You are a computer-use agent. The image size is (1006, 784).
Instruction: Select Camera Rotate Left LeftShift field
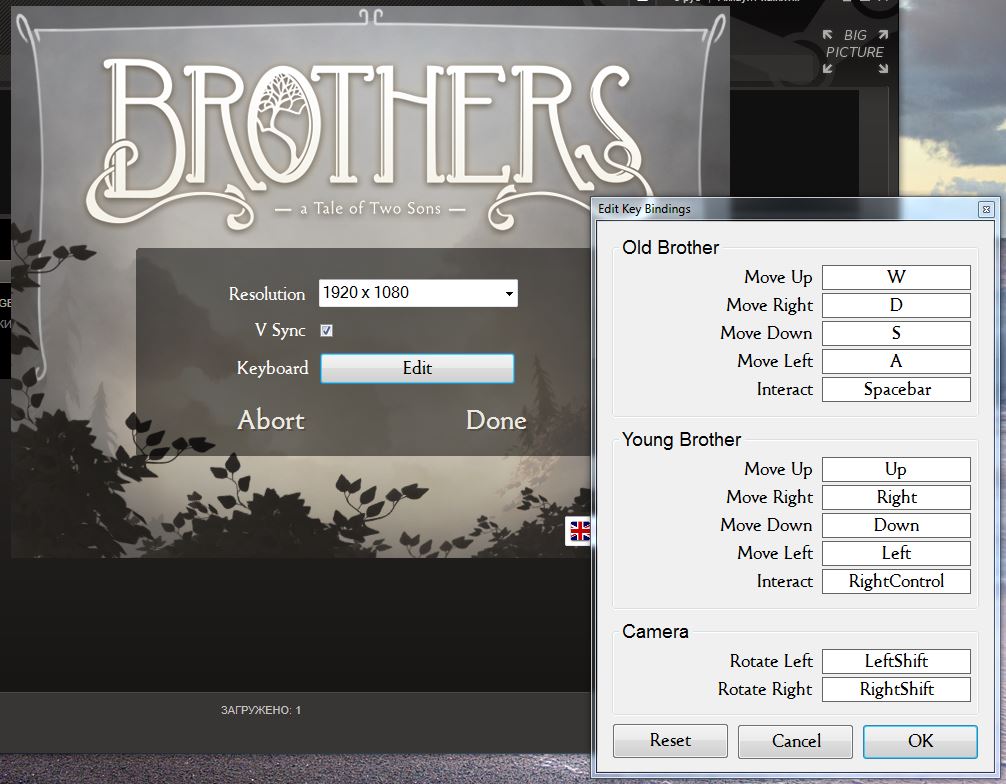(x=896, y=661)
